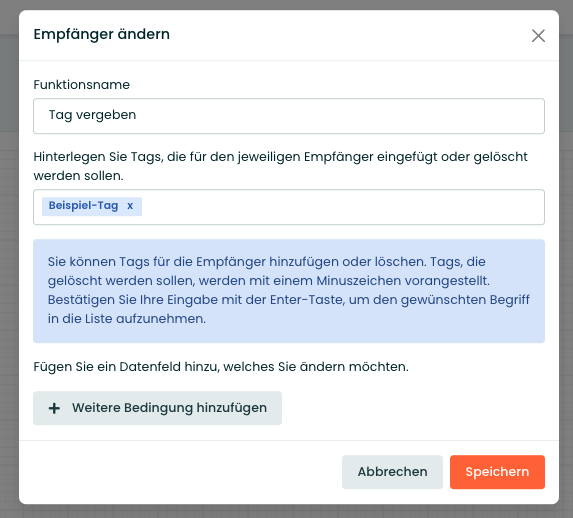
Task: Cancel changes with Abbrechen
Action: point(392,472)
